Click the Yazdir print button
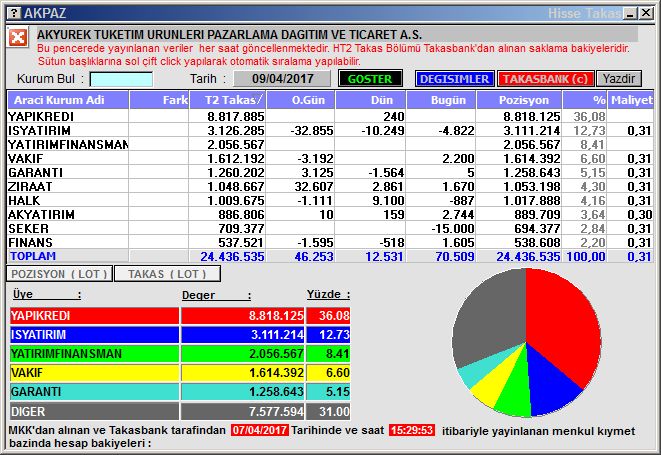The image size is (661, 455). [619, 79]
